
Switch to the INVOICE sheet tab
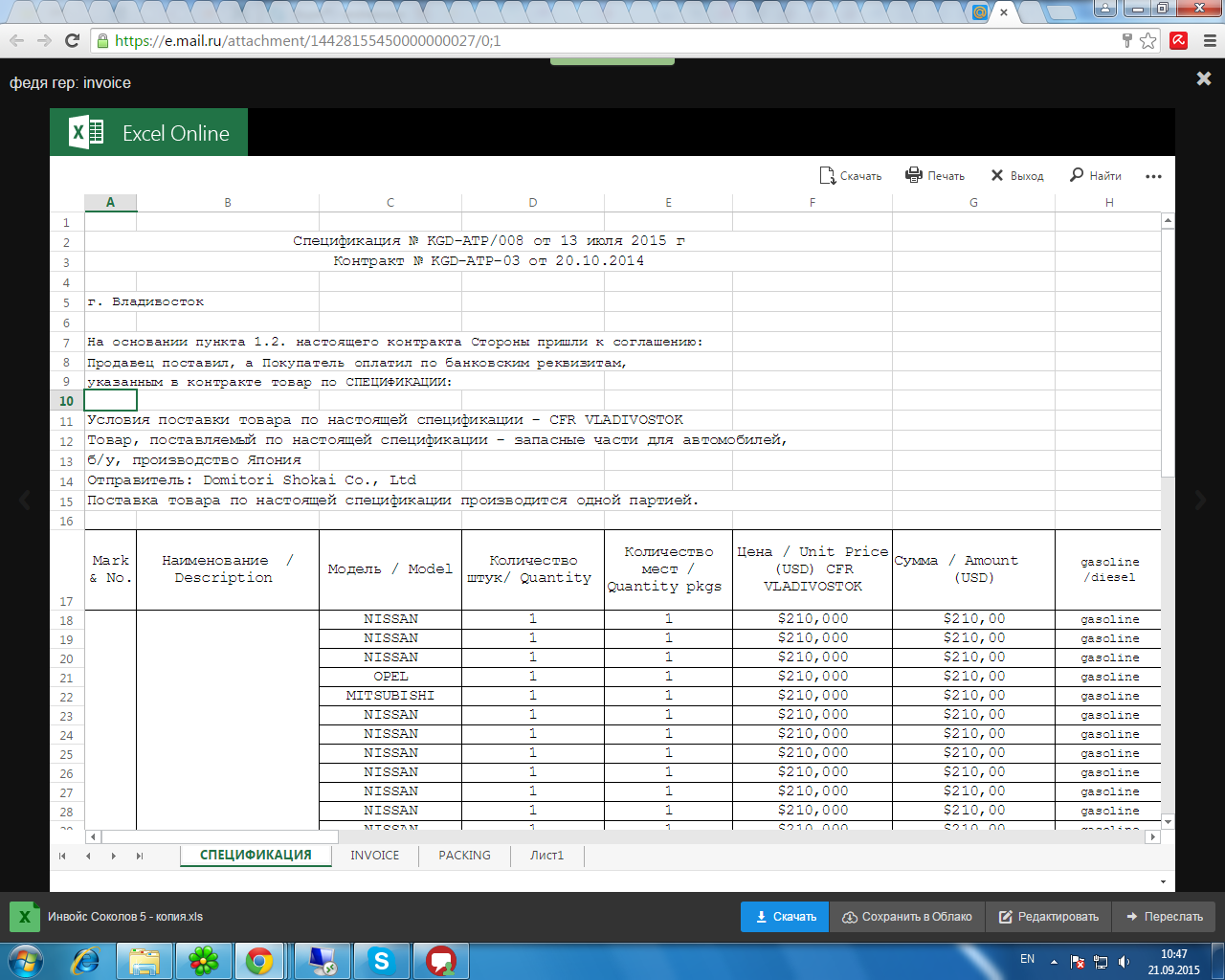pos(375,856)
